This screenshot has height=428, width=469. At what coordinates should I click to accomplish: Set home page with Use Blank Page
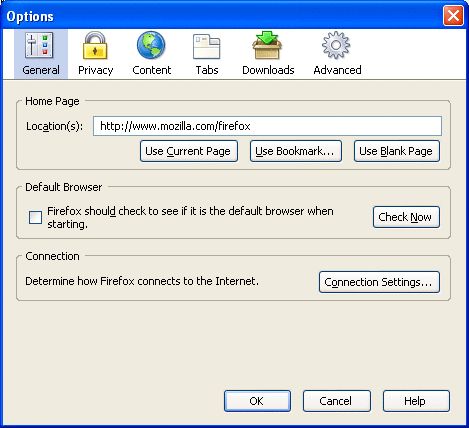coord(397,151)
